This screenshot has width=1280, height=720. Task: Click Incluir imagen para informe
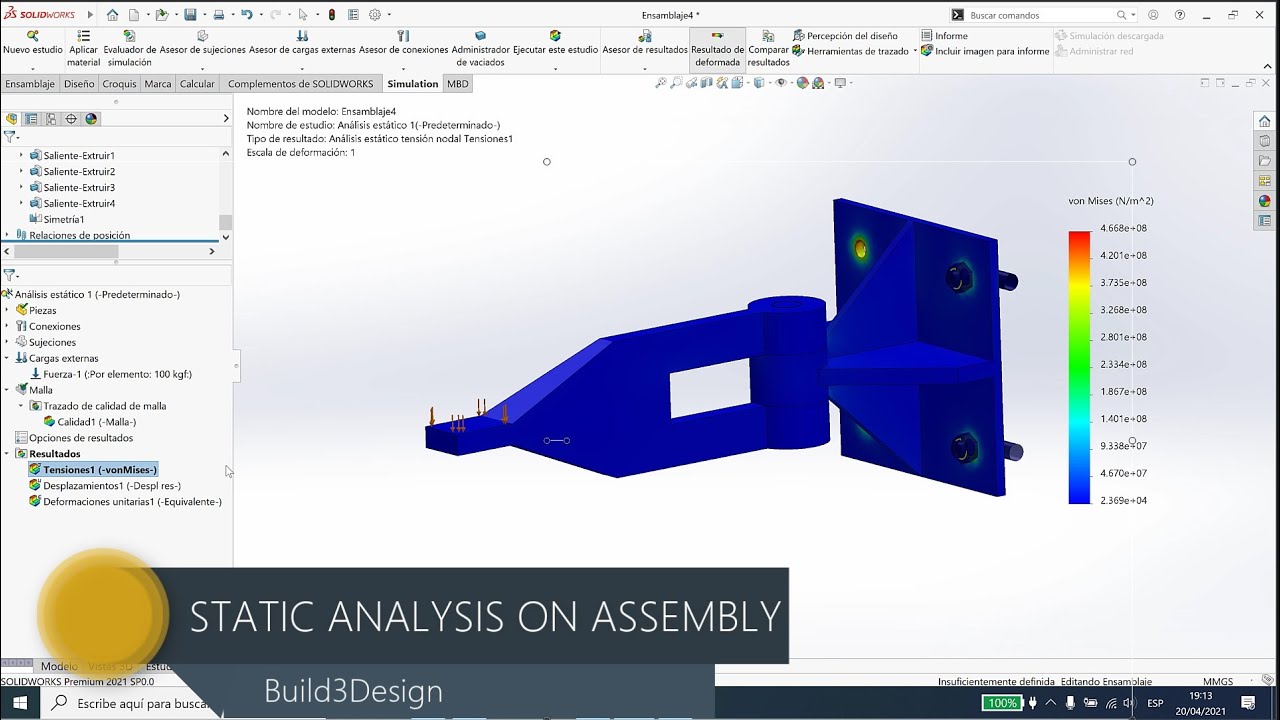[x=985, y=51]
